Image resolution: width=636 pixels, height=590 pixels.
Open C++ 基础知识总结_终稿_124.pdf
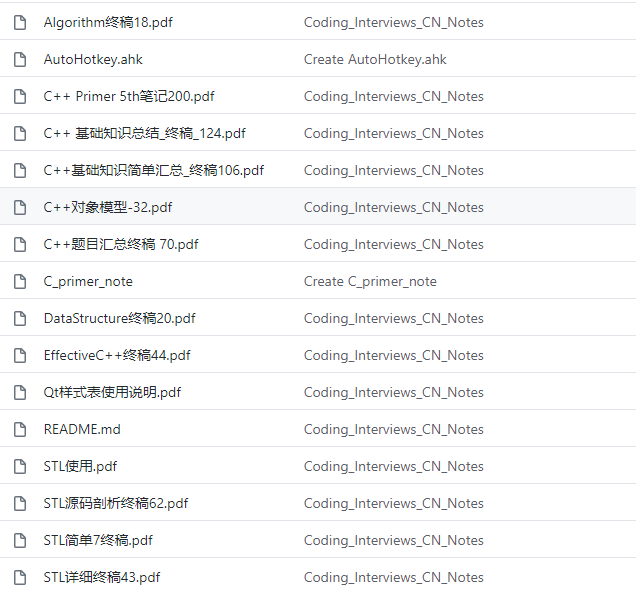click(x=144, y=133)
